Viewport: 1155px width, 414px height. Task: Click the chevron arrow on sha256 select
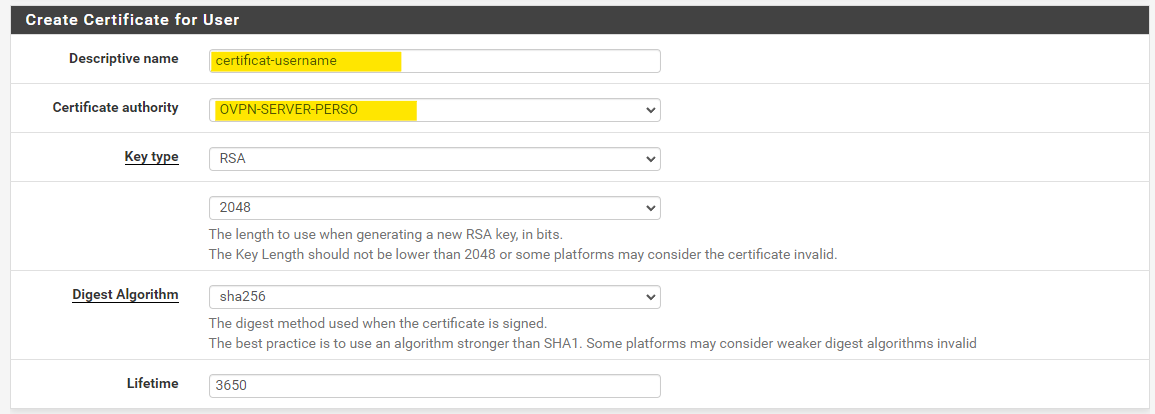[x=650, y=297]
